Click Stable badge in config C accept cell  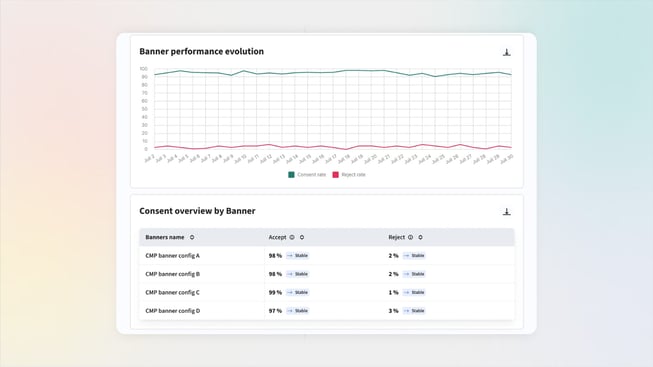pyautogui.click(x=297, y=292)
